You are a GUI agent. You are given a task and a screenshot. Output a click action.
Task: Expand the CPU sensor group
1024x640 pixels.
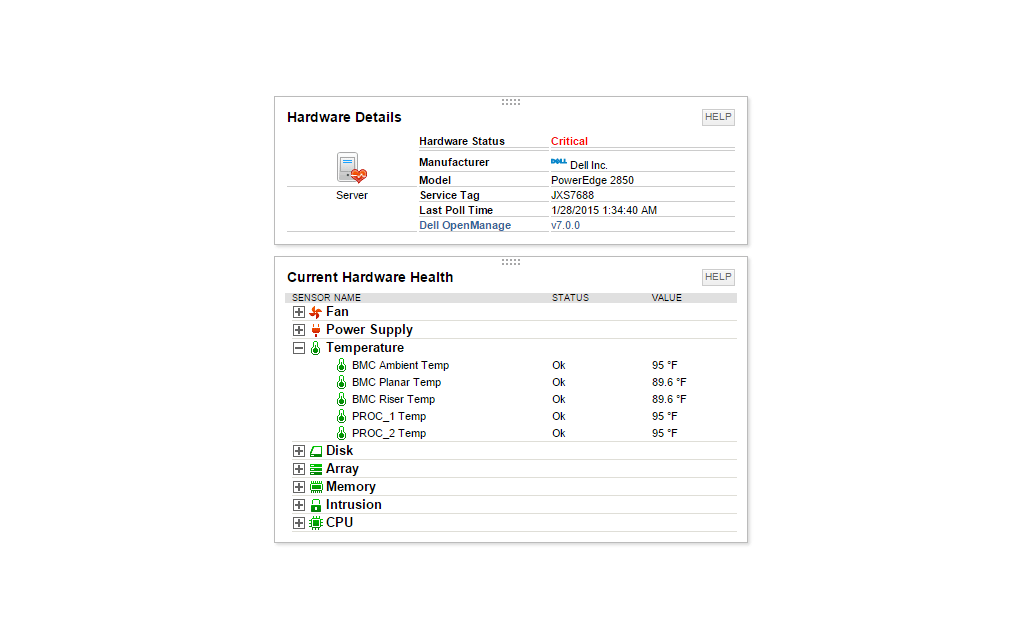tap(298, 522)
